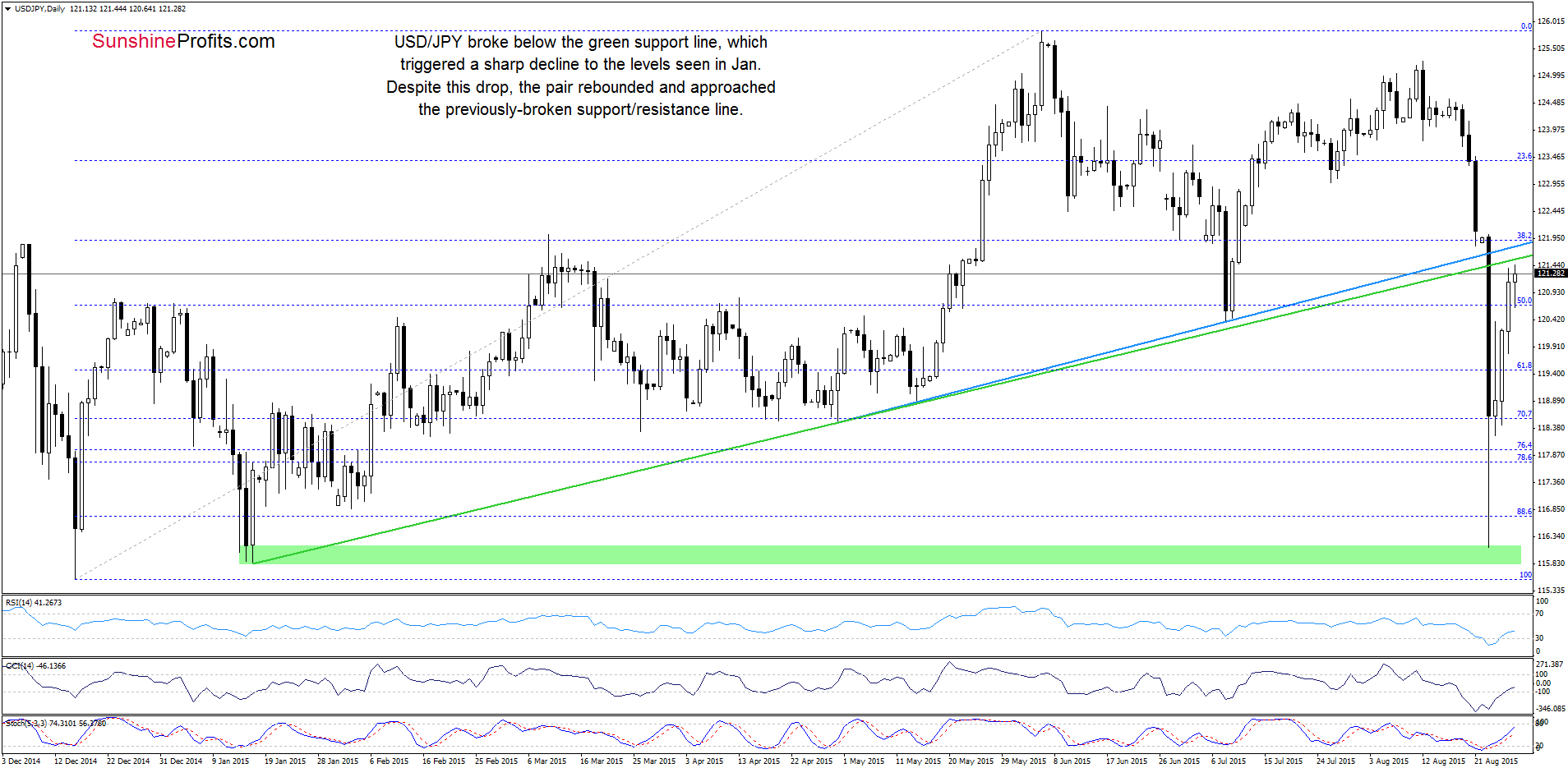Click the OHLC values 121.132 121.444 120.641 121.282
Viewport: 1568px width, 768px height.
tap(127, 9)
